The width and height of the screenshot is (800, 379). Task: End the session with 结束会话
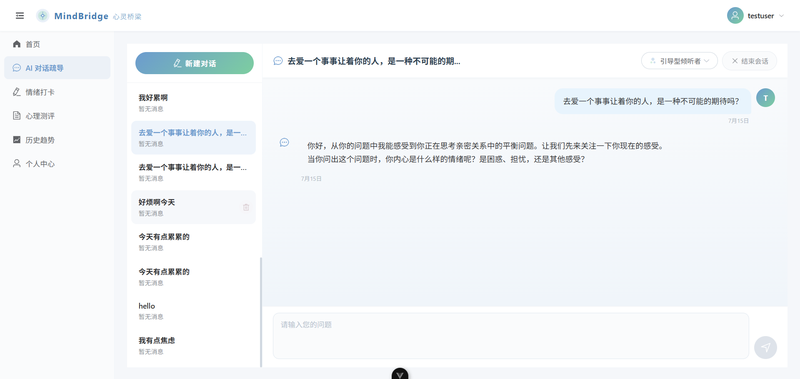coord(749,61)
